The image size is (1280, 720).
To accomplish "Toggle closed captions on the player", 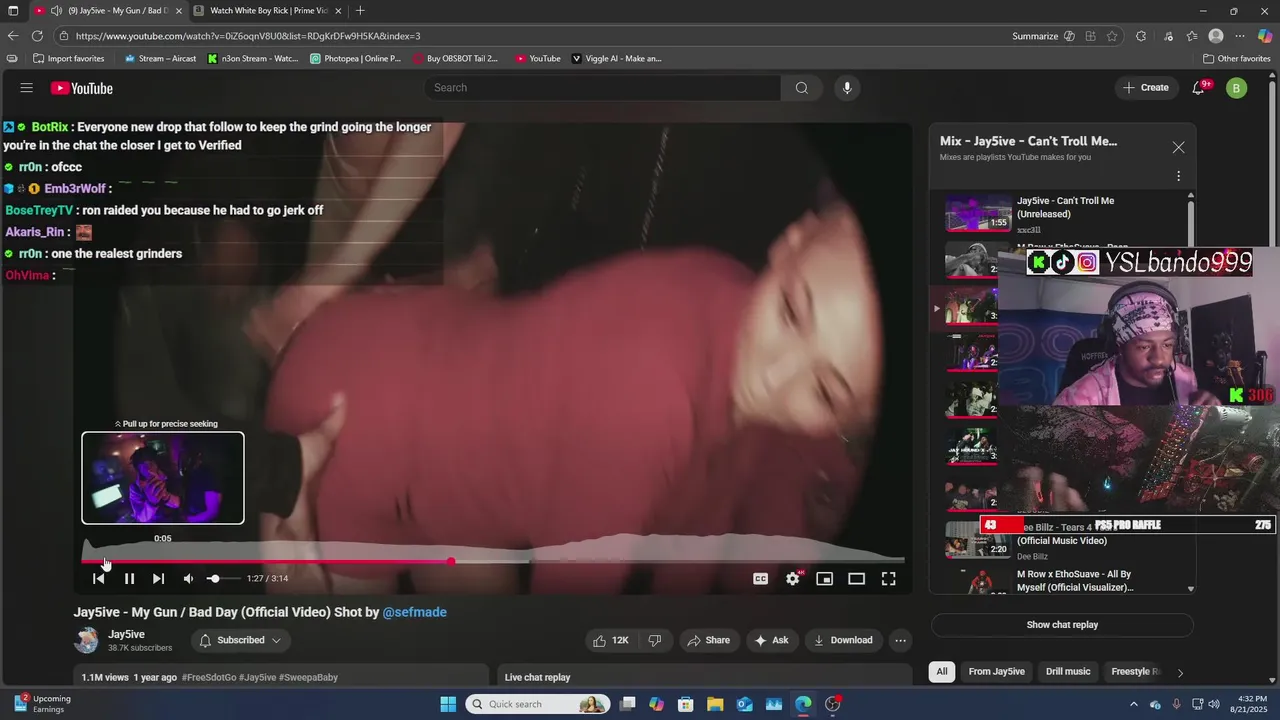I will pyautogui.click(x=761, y=578).
